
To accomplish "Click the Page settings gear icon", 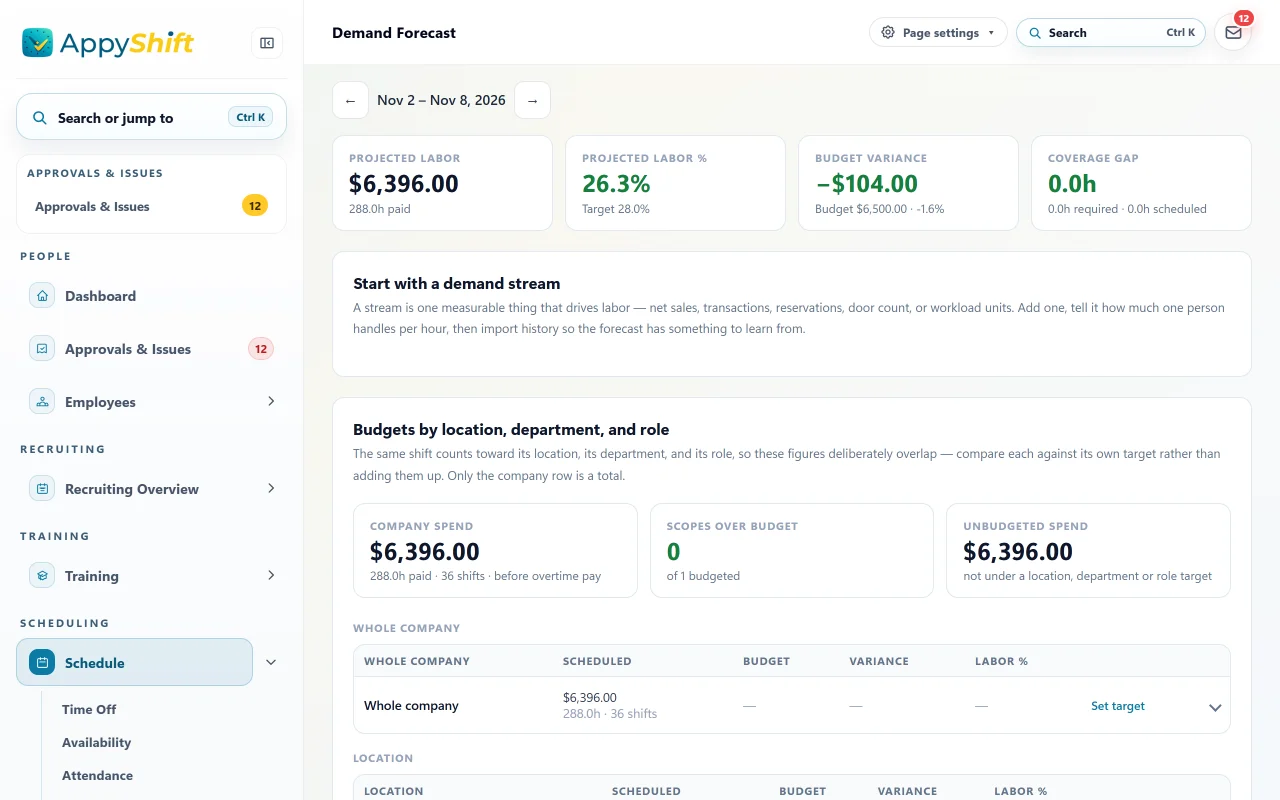I will pos(888,33).
